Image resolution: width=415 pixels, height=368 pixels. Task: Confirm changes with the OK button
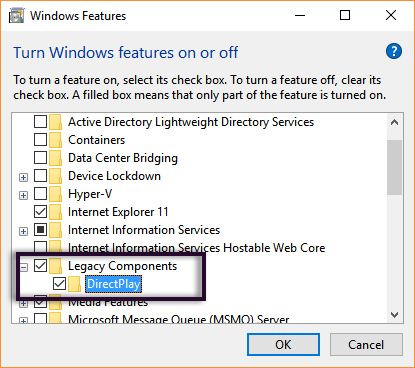pos(283,344)
